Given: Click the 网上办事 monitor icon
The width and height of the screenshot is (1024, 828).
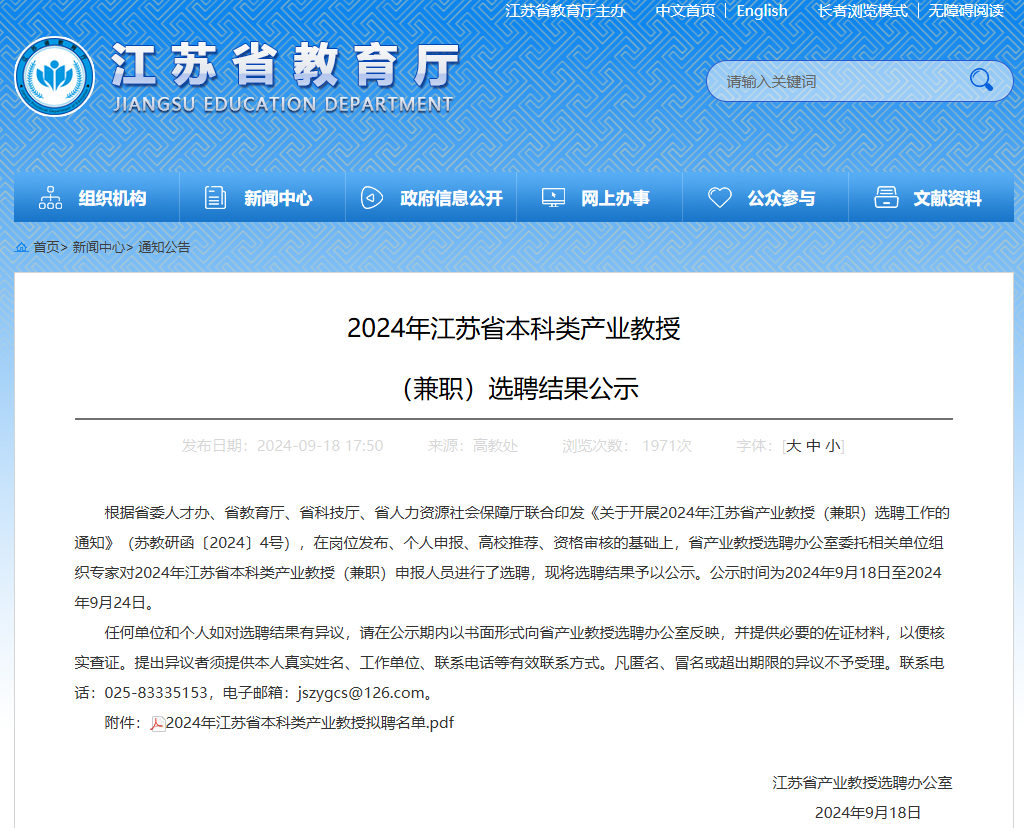Looking at the screenshot, I should [553, 198].
